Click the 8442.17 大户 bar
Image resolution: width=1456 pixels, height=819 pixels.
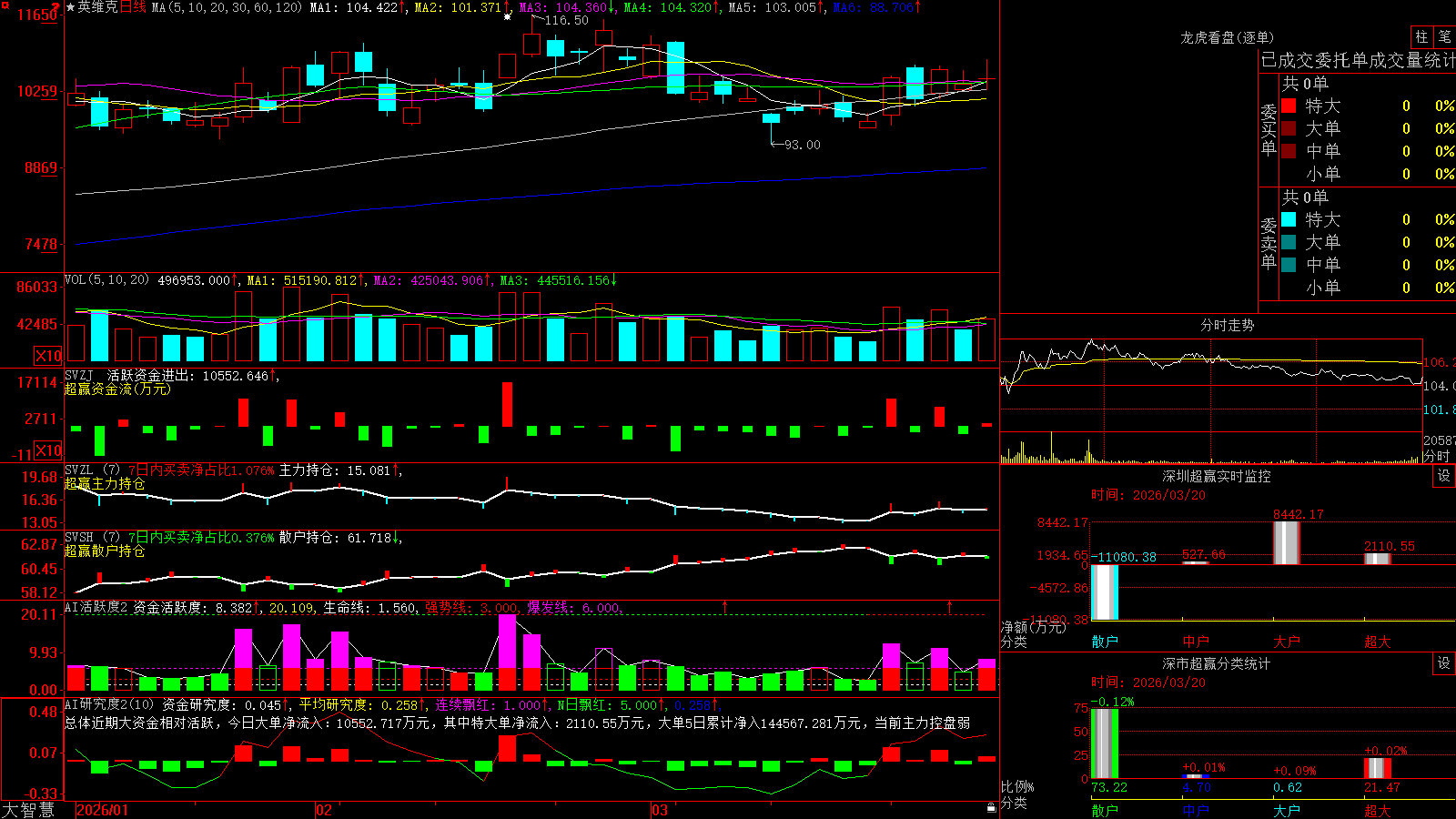(1287, 542)
